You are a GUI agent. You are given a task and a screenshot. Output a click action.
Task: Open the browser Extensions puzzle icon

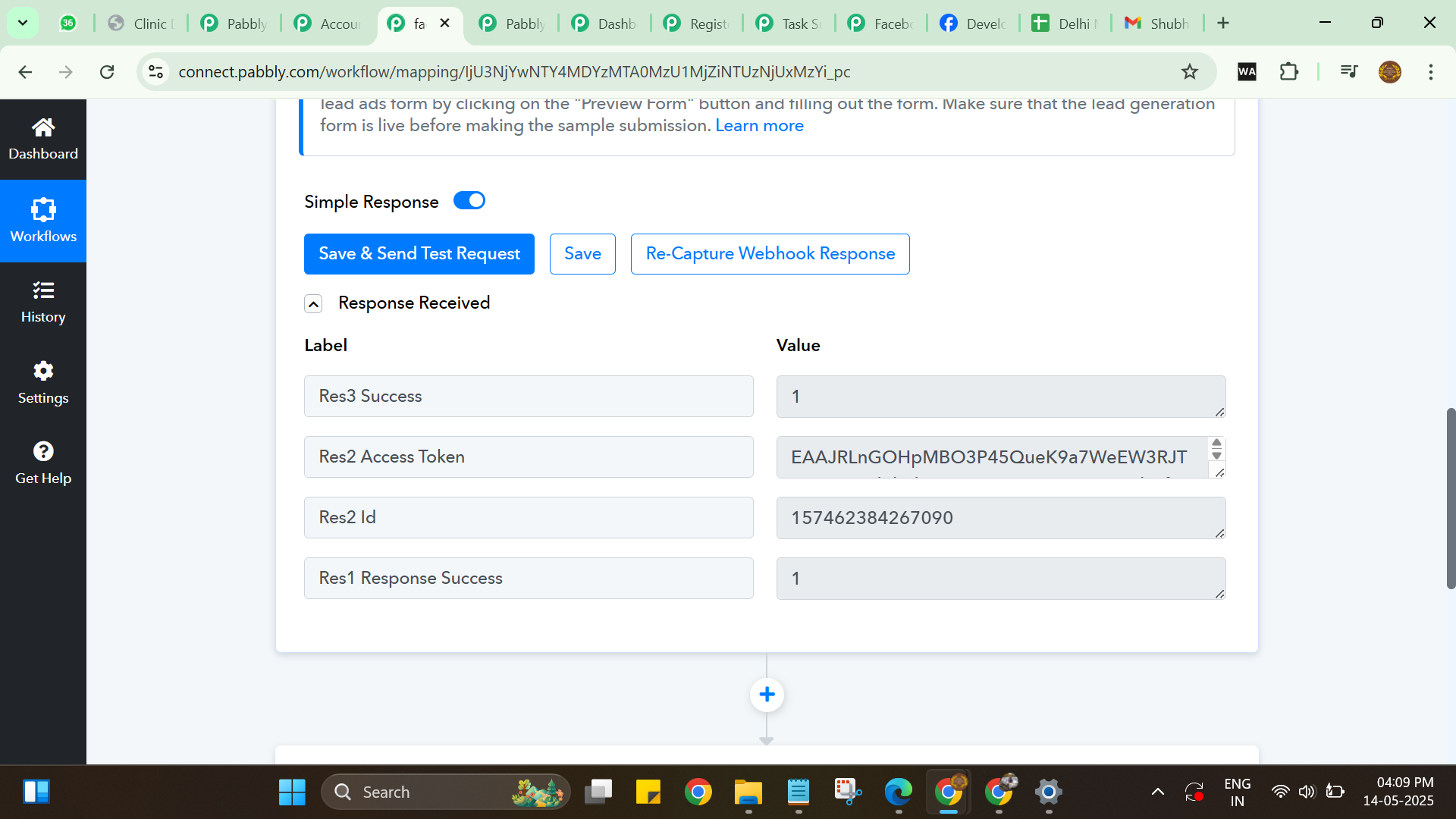point(1288,72)
